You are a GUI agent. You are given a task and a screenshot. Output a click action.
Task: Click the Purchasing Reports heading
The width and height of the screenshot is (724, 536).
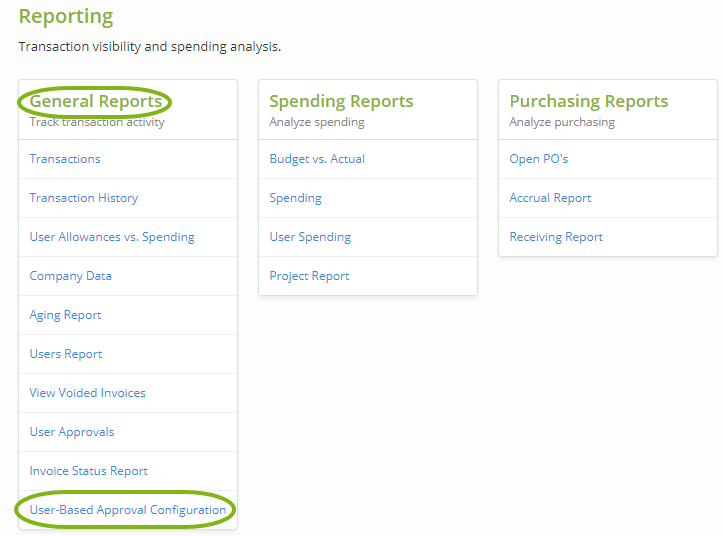pos(589,101)
